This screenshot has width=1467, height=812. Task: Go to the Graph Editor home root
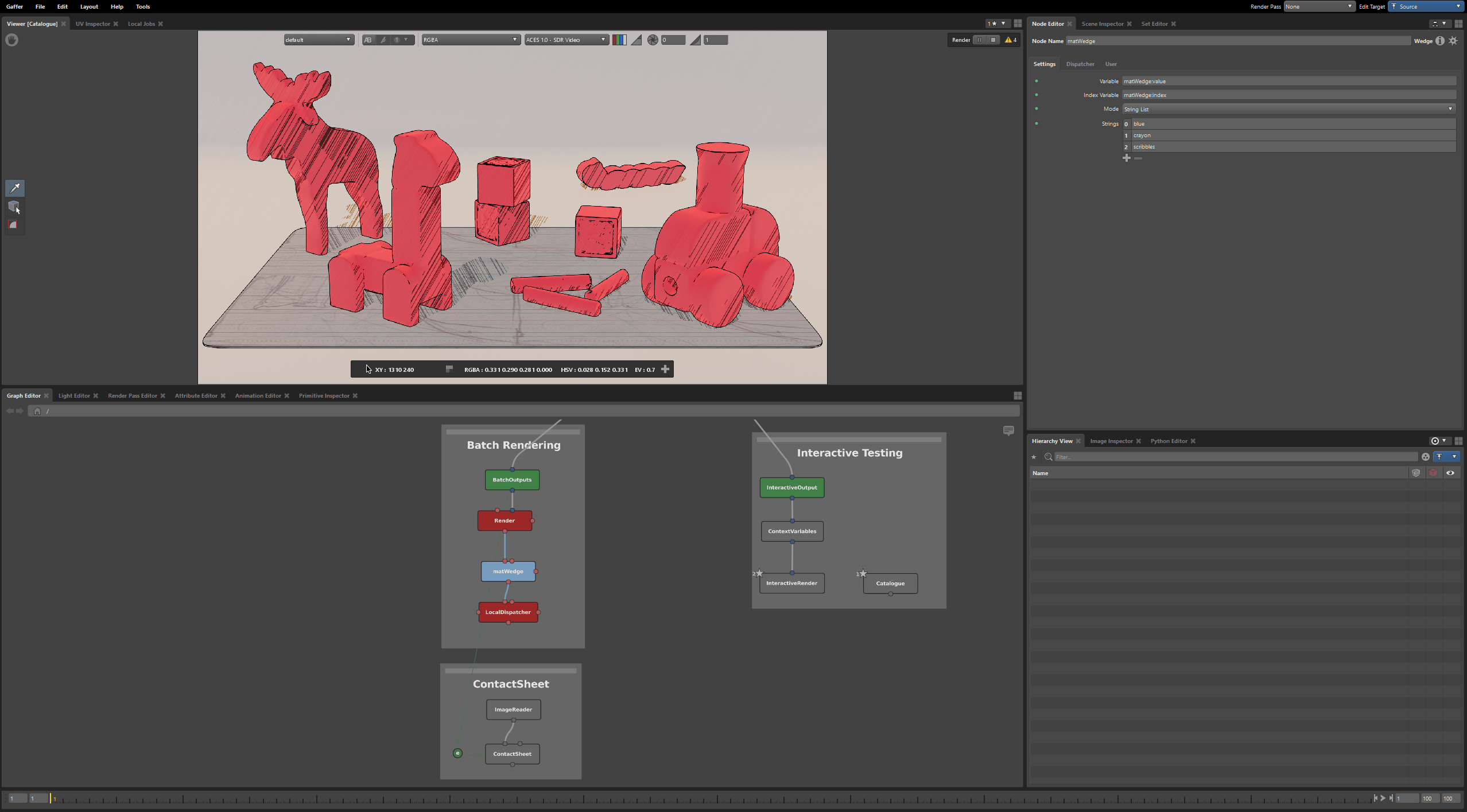(x=37, y=411)
